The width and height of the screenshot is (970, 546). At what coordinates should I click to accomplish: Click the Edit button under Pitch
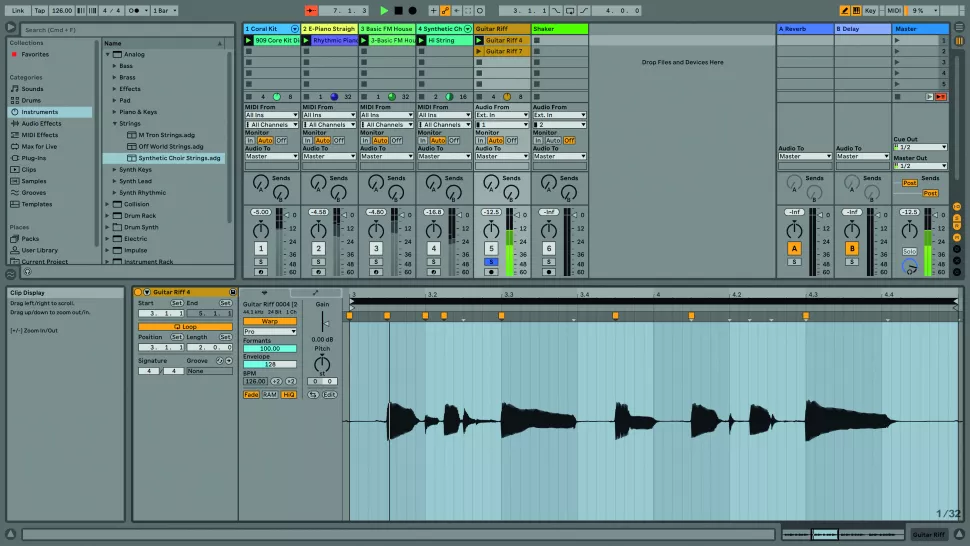[329, 394]
